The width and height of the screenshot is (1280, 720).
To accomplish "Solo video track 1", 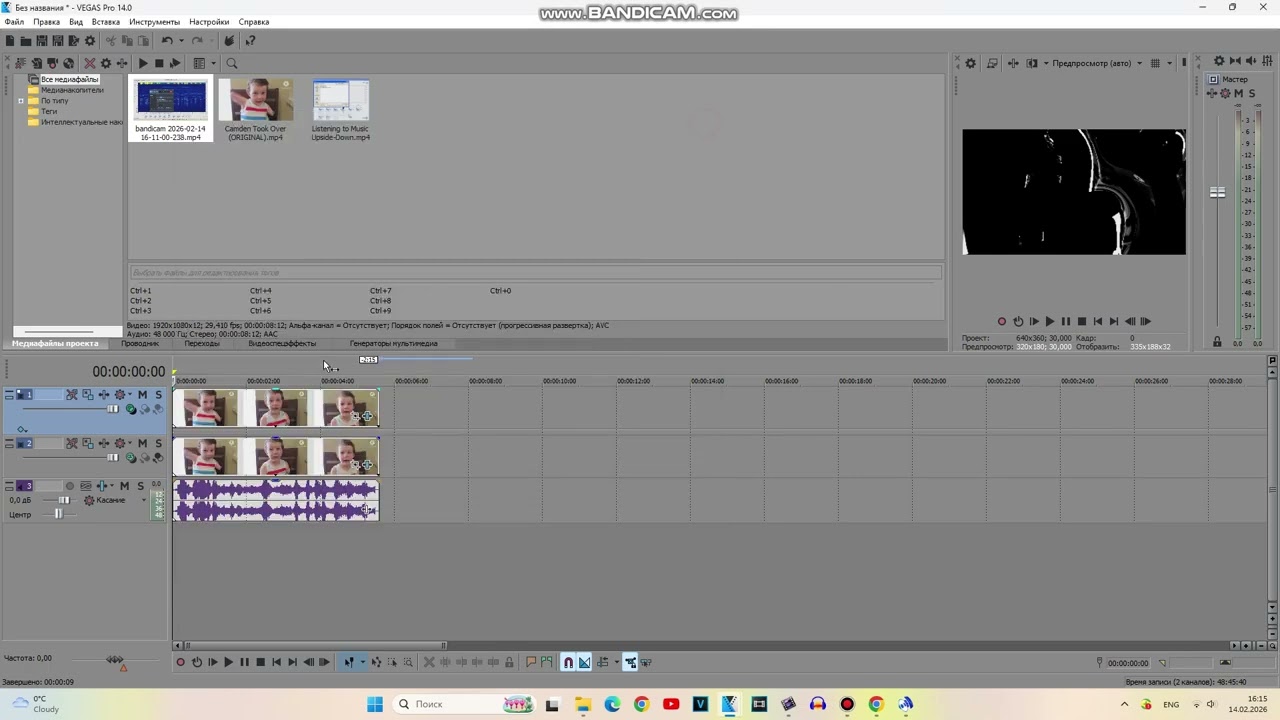I will click(x=158, y=394).
